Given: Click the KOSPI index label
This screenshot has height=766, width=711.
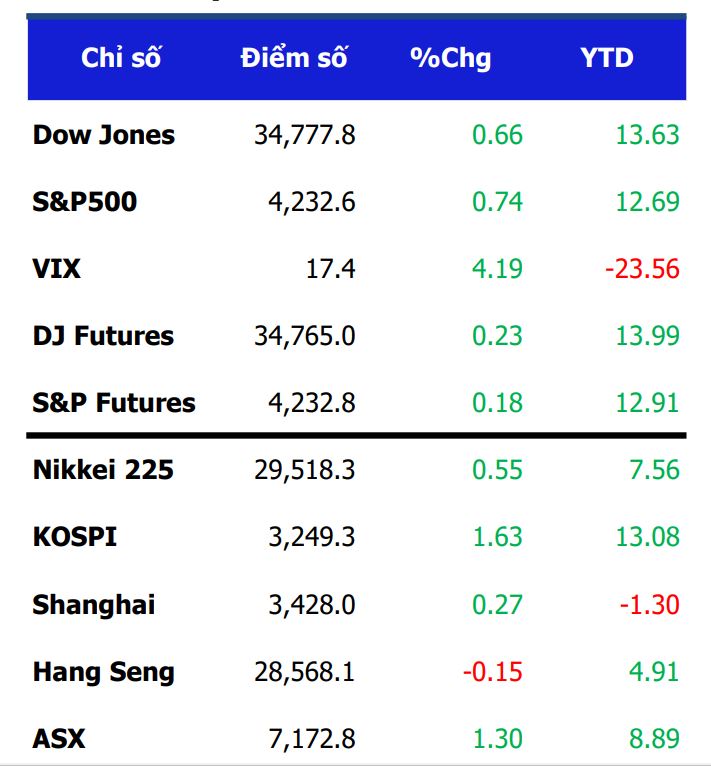Looking at the screenshot, I should pyautogui.click(x=75, y=537).
